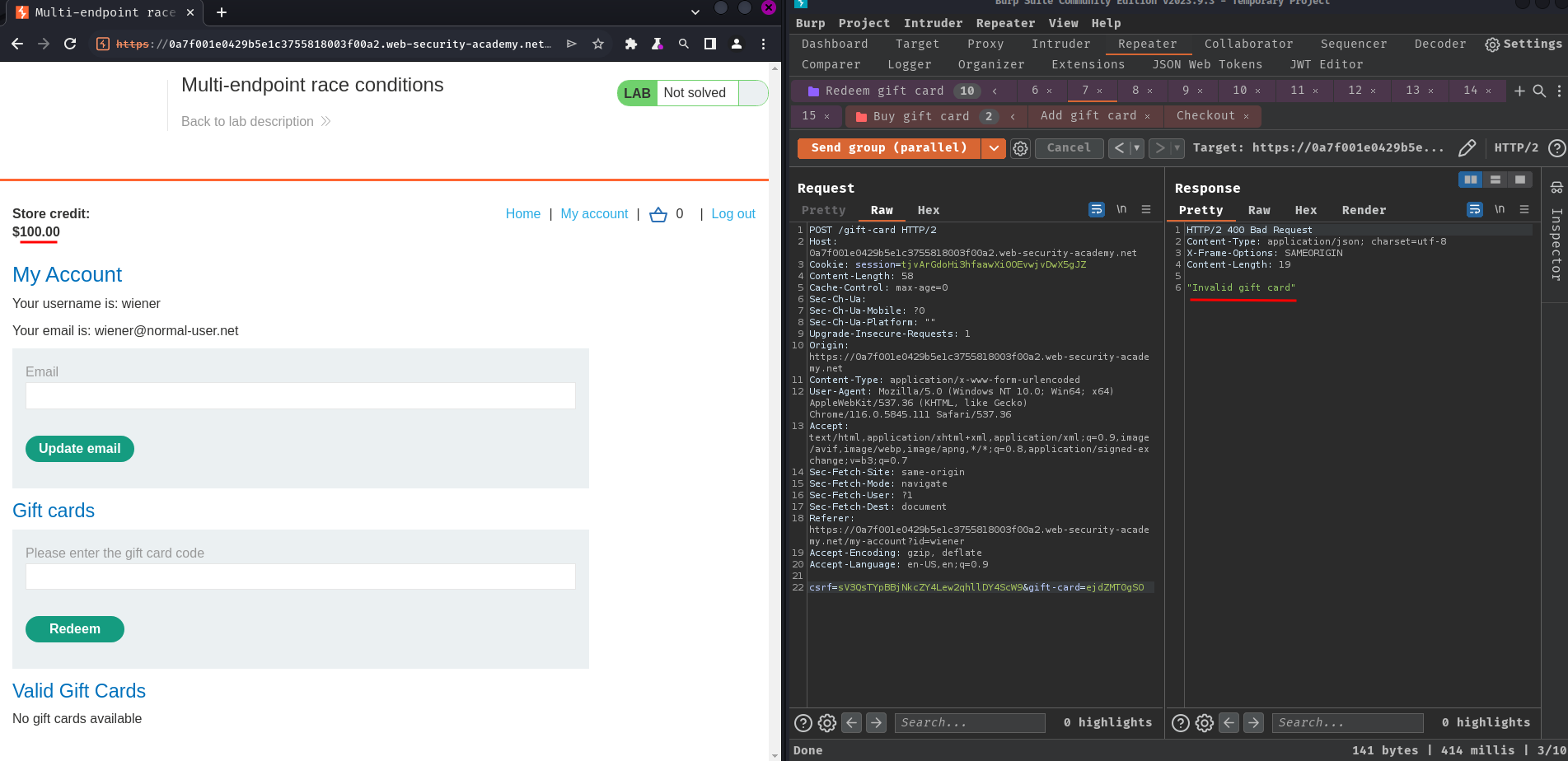Click Email input field

[x=301, y=396]
